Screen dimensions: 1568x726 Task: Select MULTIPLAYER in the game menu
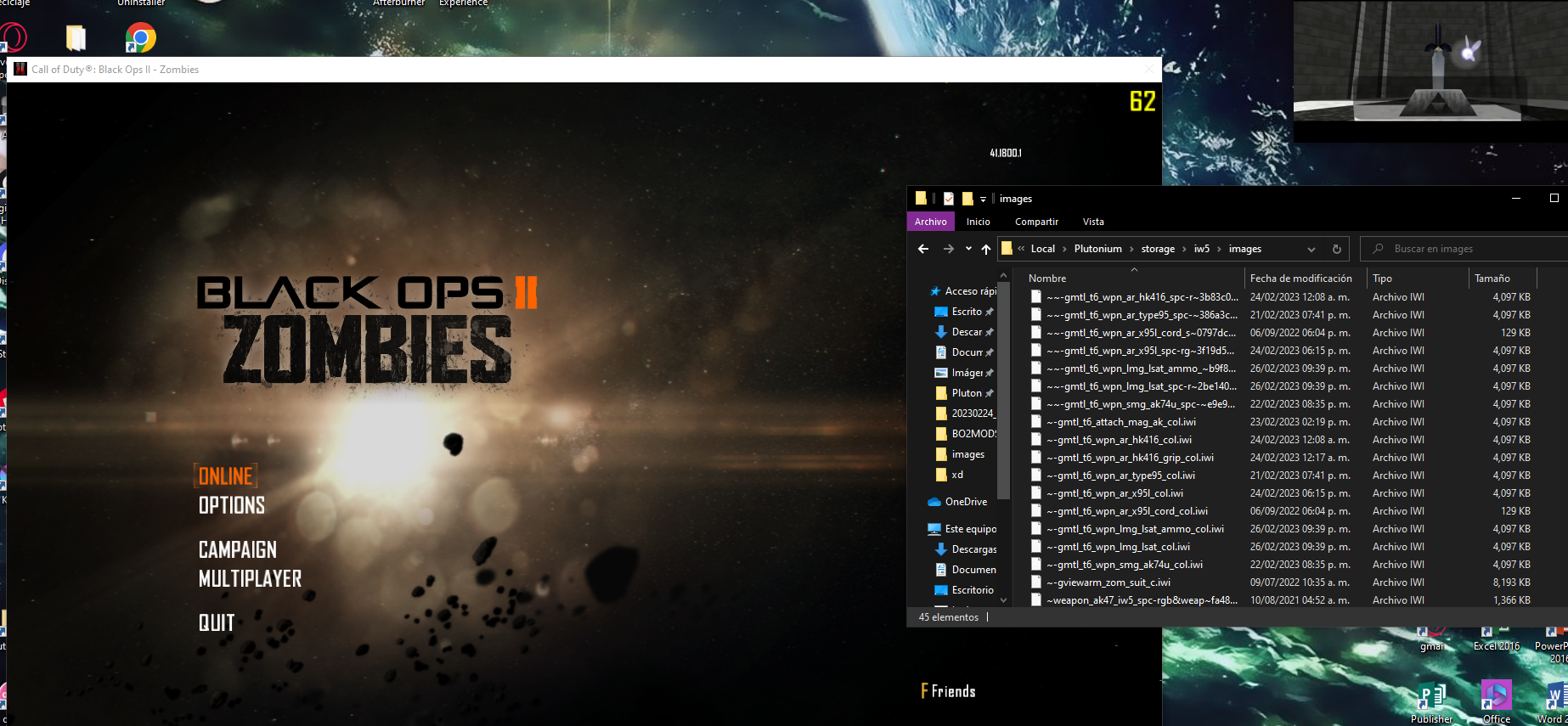click(250, 579)
